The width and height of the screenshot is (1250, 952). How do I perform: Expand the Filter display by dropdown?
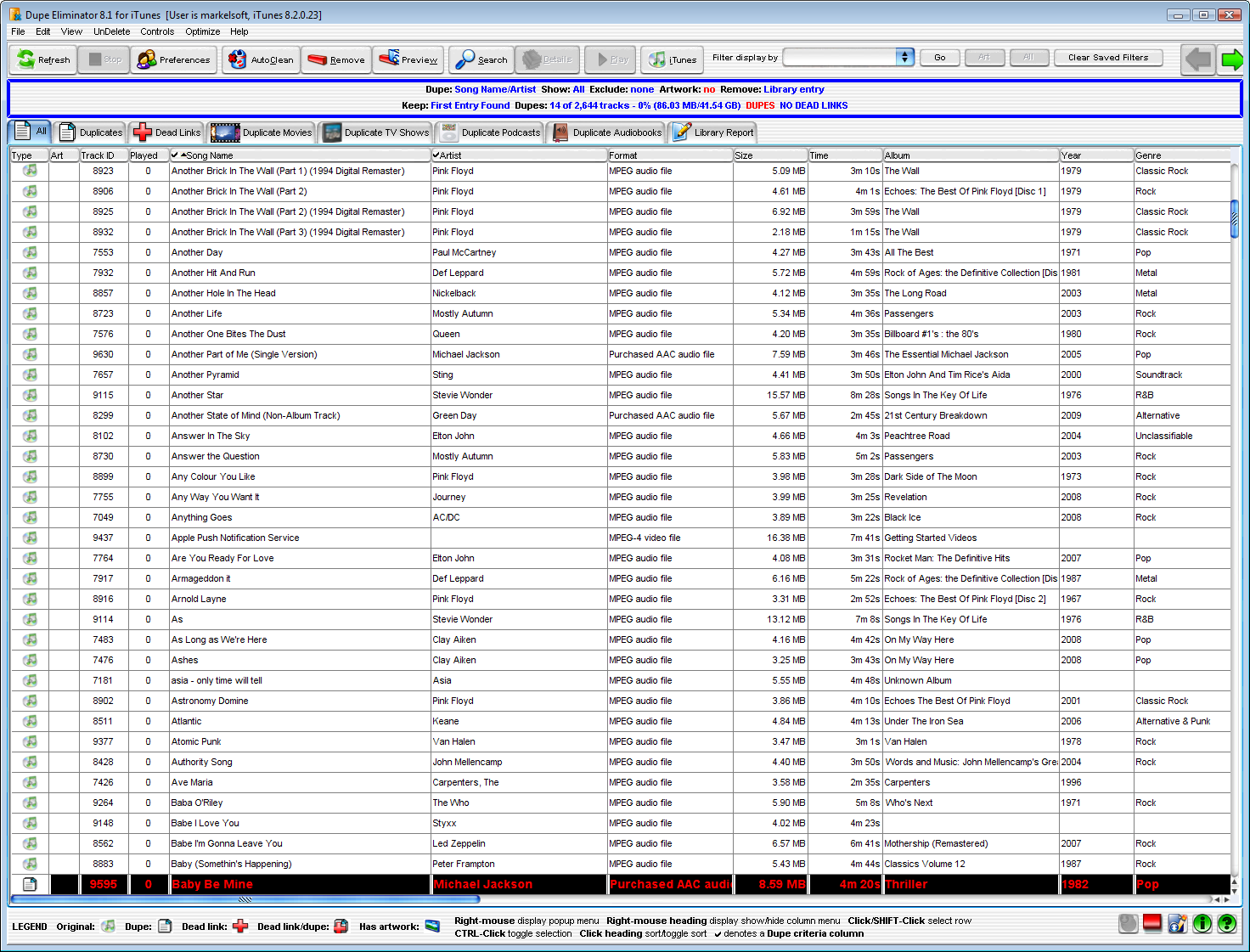904,57
